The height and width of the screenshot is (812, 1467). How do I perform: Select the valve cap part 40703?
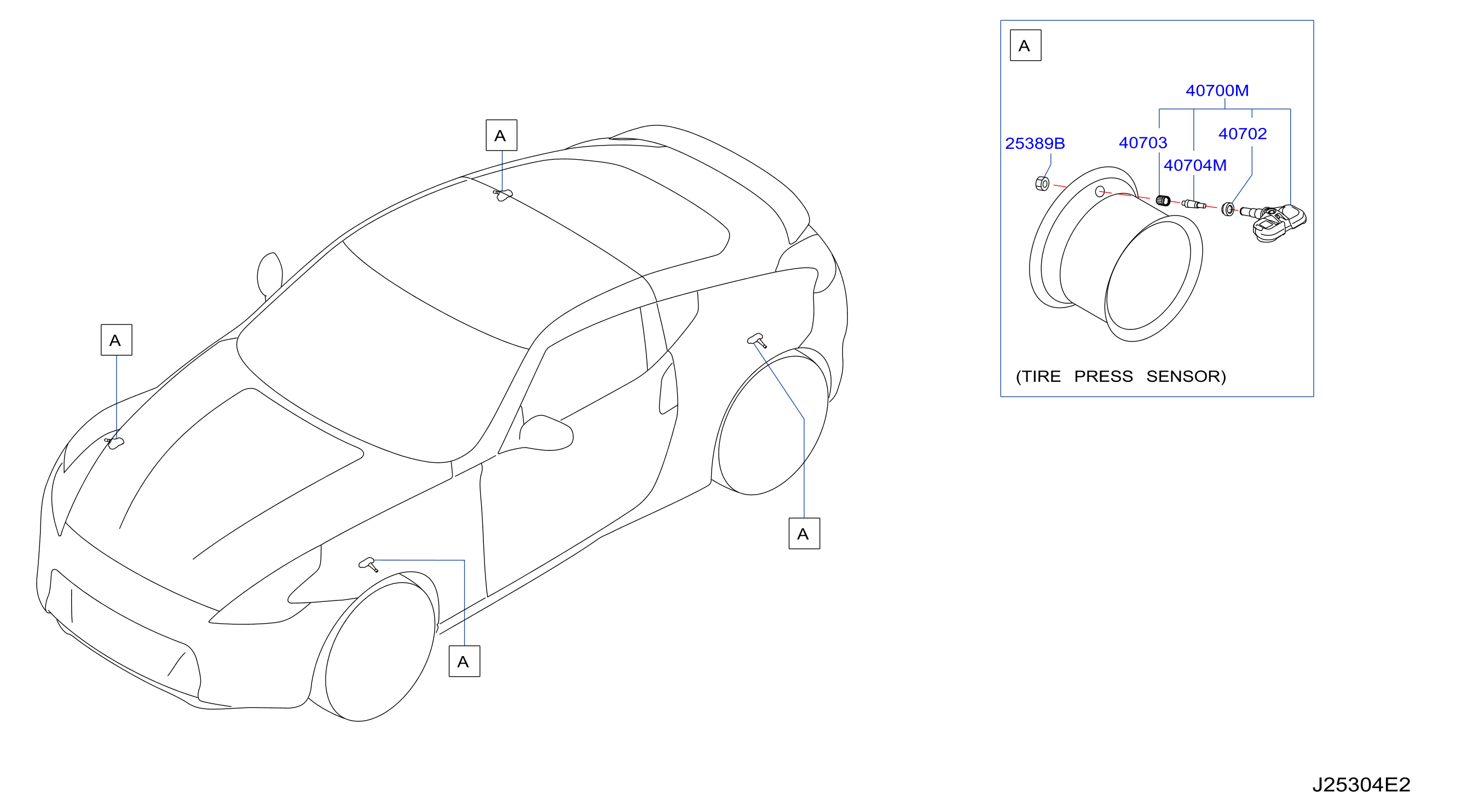pyautogui.click(x=1163, y=200)
